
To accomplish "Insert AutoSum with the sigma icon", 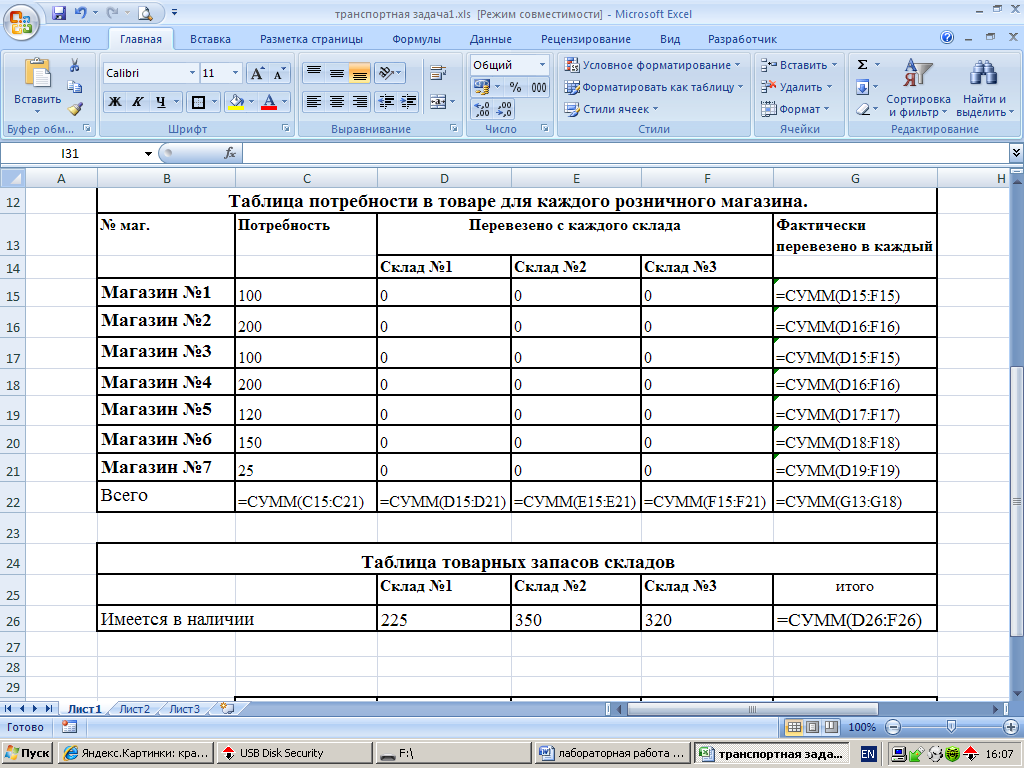I will (862, 65).
